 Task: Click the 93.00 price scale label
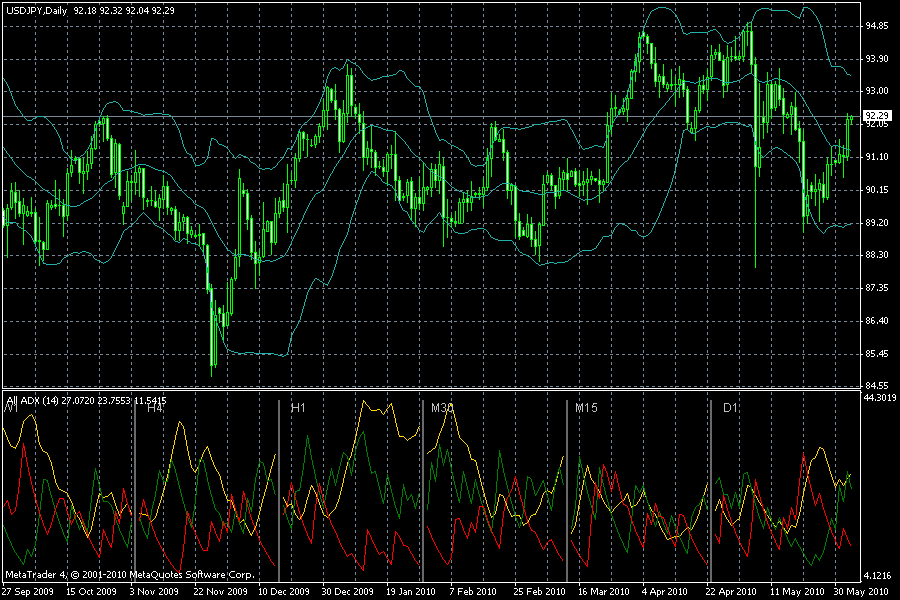(x=877, y=91)
